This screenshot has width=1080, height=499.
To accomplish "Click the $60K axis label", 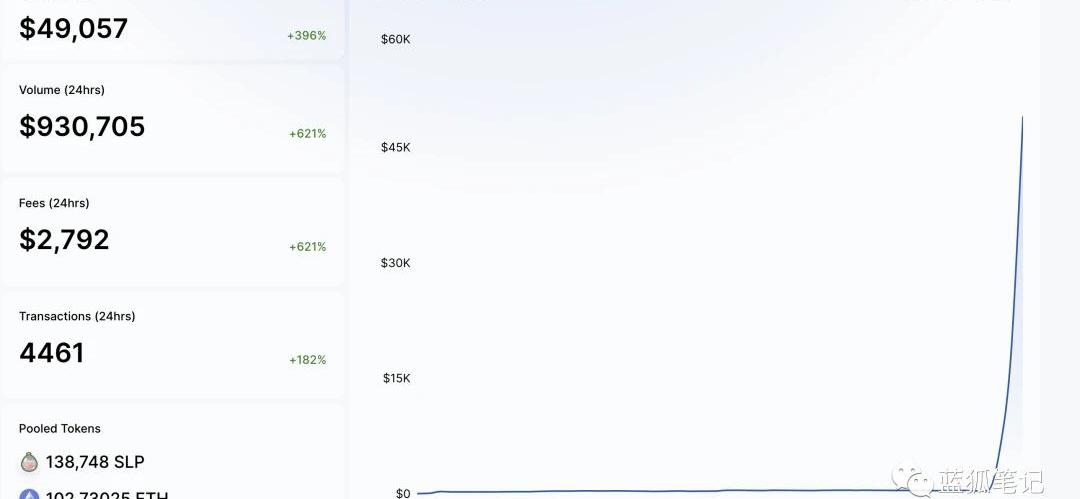I will (395, 39).
